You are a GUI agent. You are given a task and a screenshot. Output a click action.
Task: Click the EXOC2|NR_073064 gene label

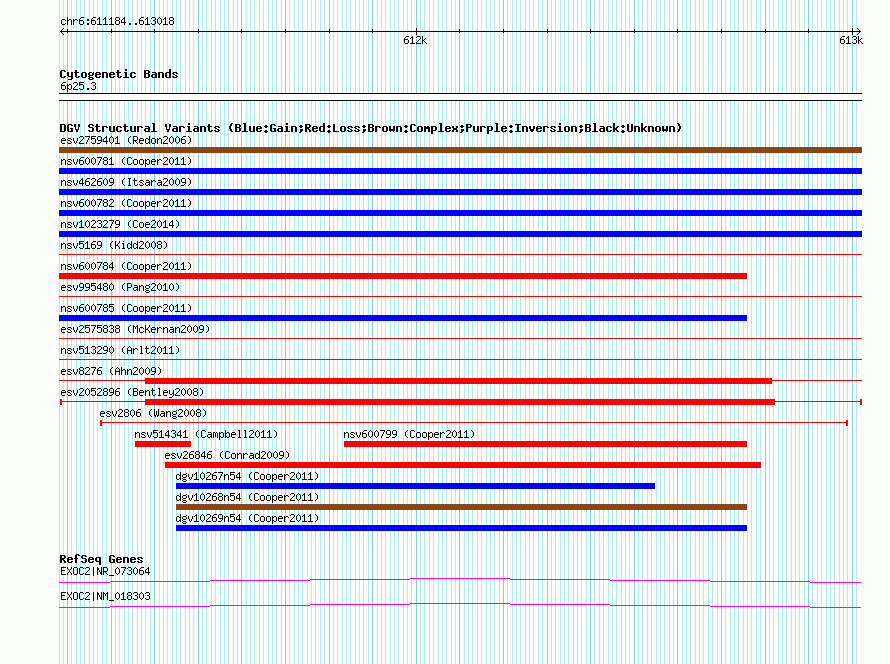(x=105, y=571)
